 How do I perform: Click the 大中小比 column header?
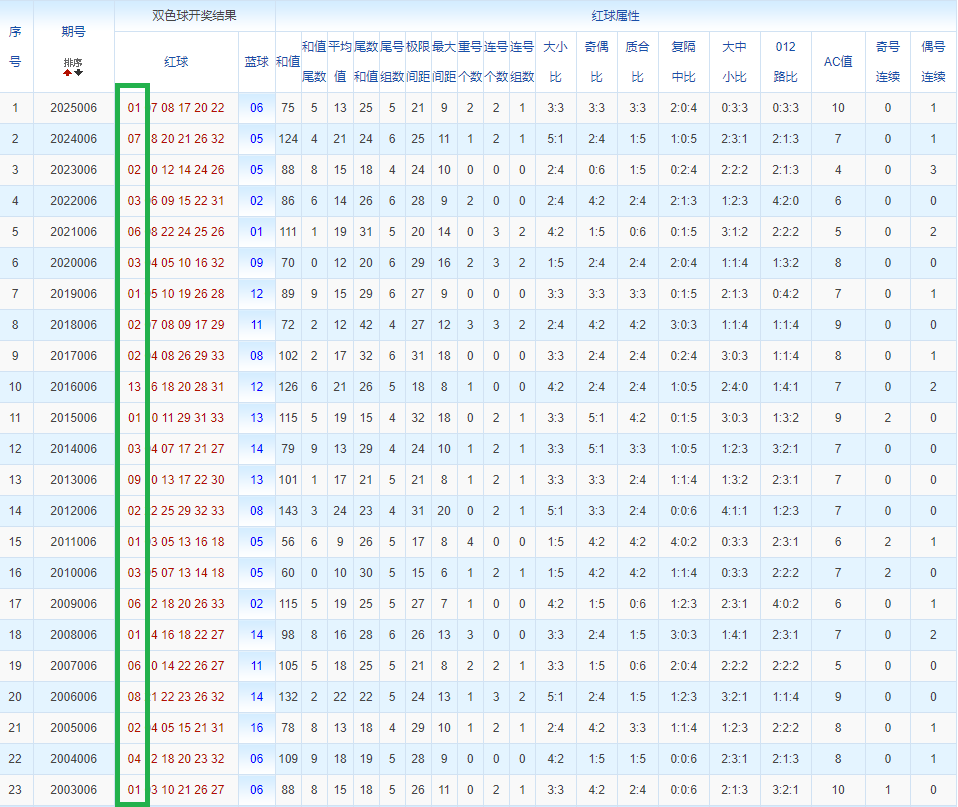pos(734,62)
